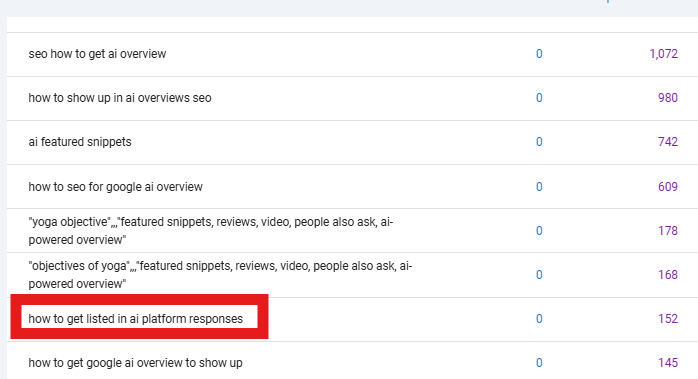Click the 742 impressions value

(668, 142)
